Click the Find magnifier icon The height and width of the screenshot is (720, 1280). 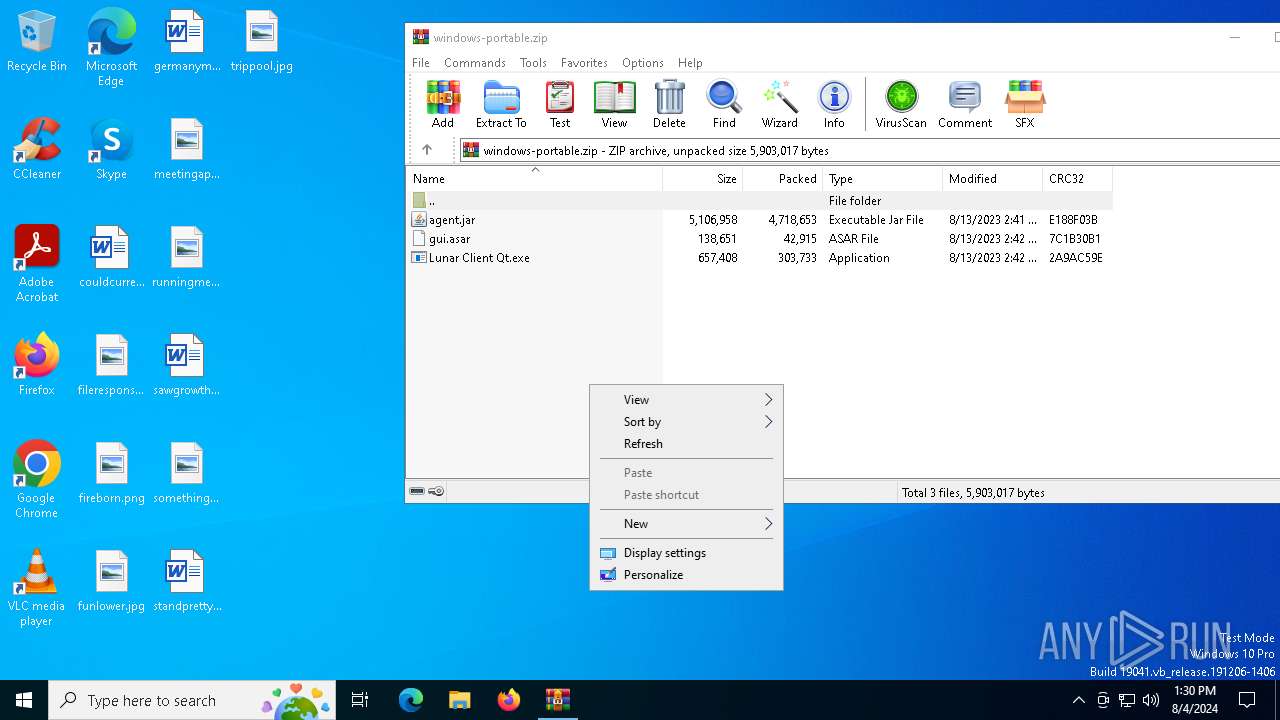[724, 104]
